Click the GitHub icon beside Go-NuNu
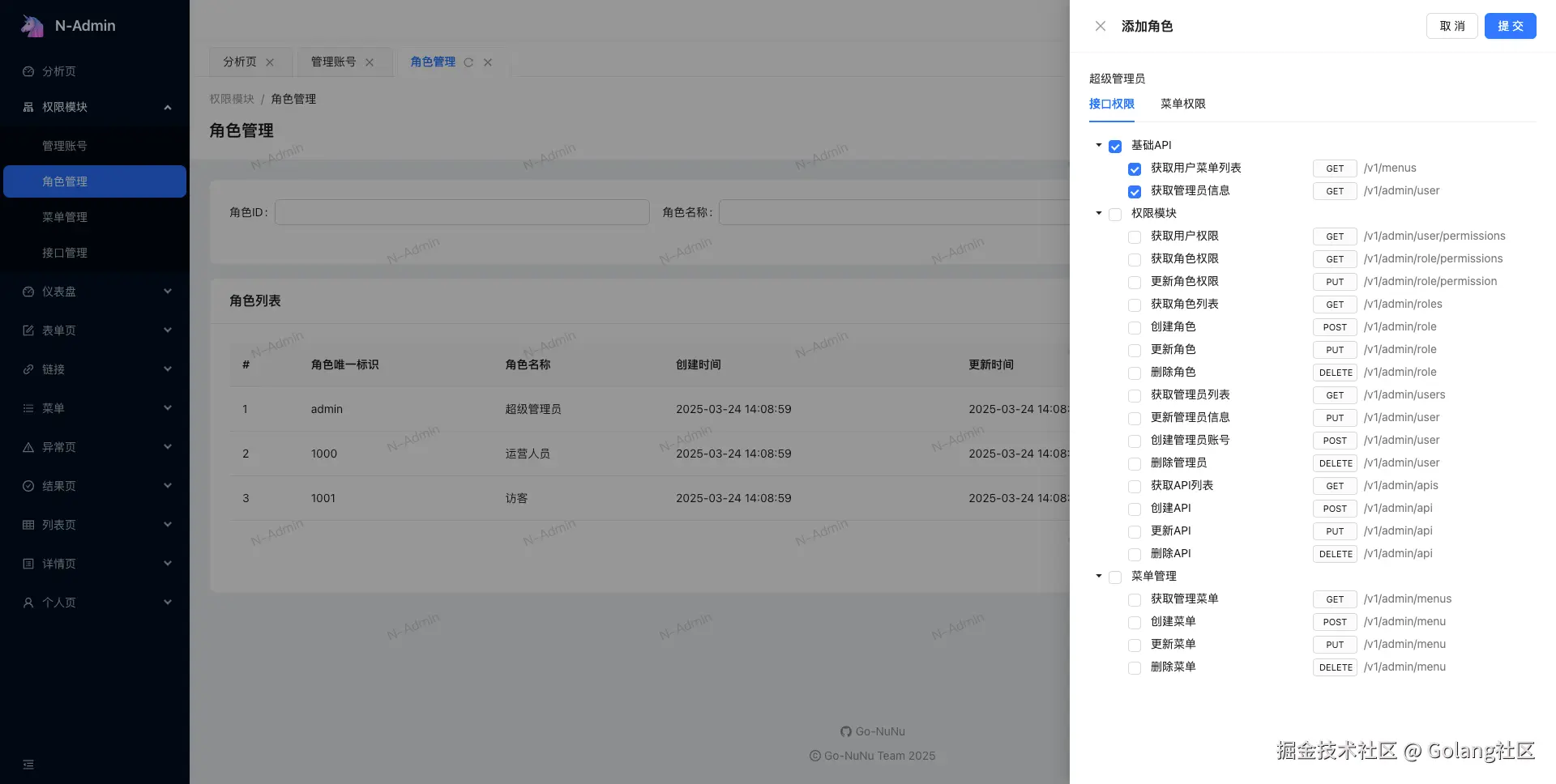Screen dimensions: 1556x784 point(846,731)
